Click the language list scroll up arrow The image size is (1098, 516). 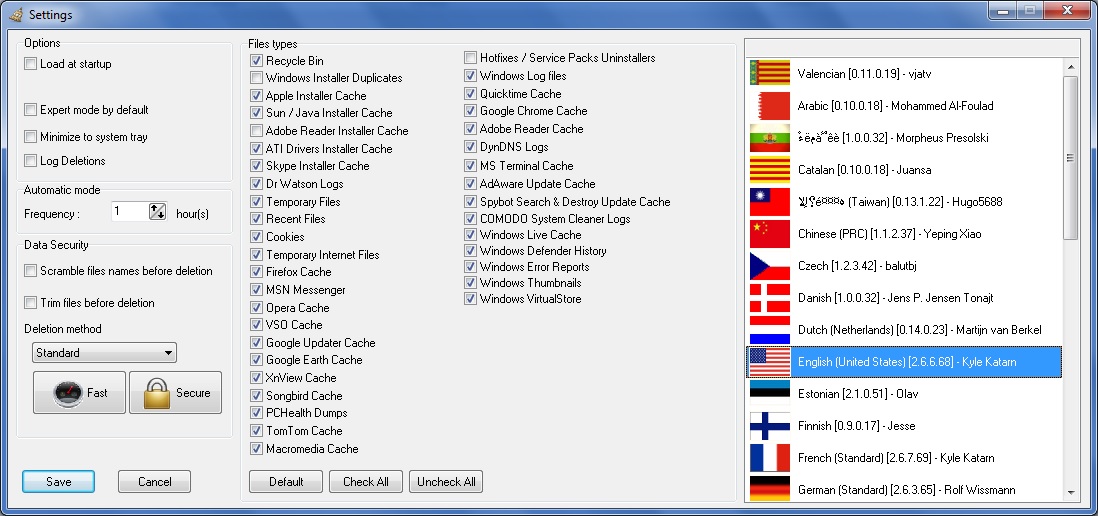1070,67
